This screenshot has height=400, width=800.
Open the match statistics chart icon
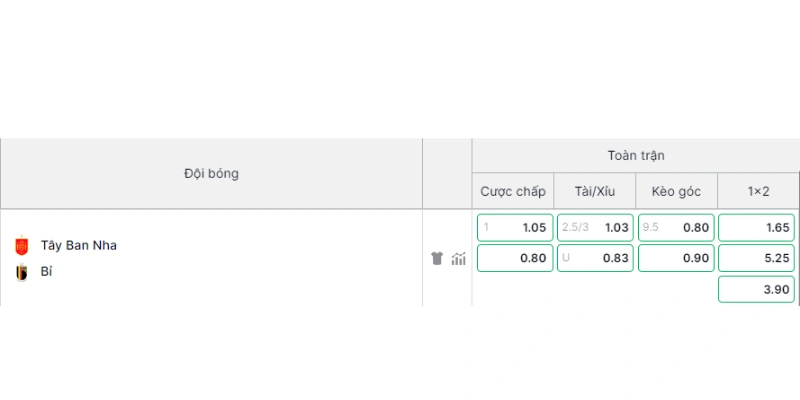(x=458, y=259)
